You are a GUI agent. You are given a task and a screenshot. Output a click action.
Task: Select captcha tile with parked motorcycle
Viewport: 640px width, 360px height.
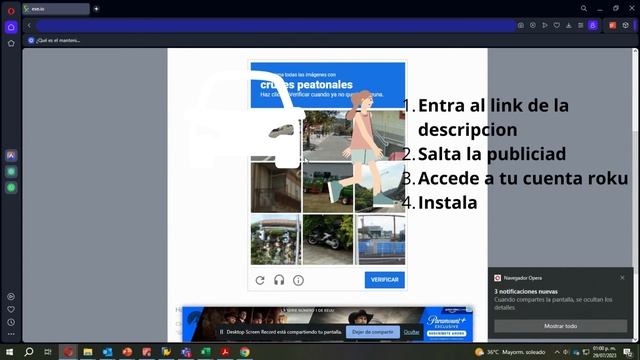[x=328, y=240]
